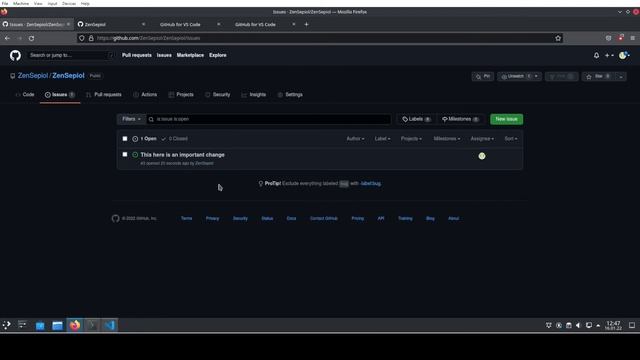The image size is (640, 360).
Task: Reload the page with the refresh icon
Action: 31,38
